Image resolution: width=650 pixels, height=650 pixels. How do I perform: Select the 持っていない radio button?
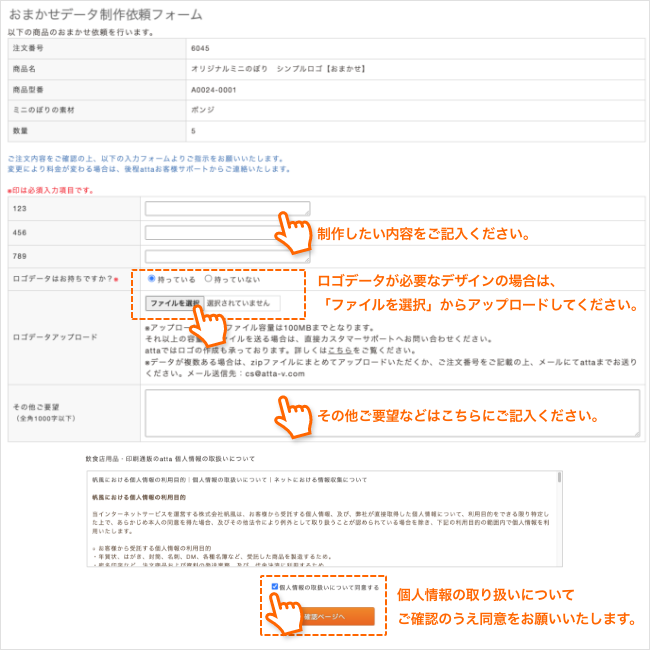coord(208,279)
